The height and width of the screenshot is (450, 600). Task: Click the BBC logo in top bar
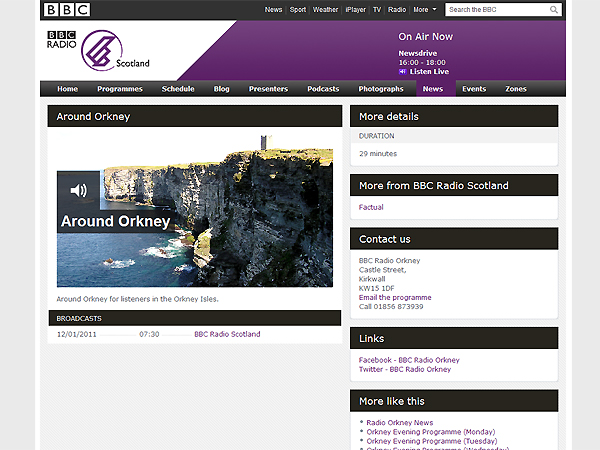click(67, 10)
